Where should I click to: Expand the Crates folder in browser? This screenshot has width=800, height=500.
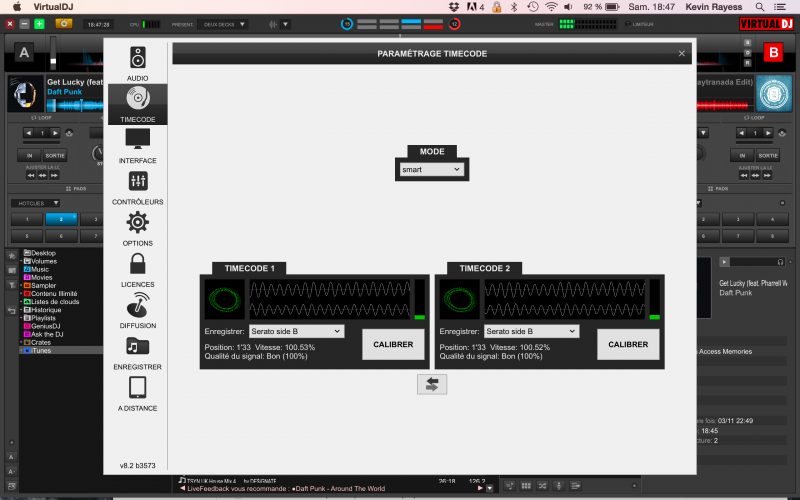(21, 342)
